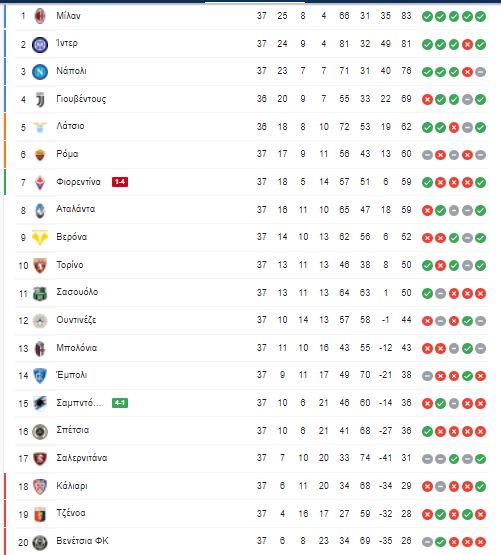Click the Lazio eagle crest icon
The height and width of the screenshot is (555, 501).
[40, 127]
